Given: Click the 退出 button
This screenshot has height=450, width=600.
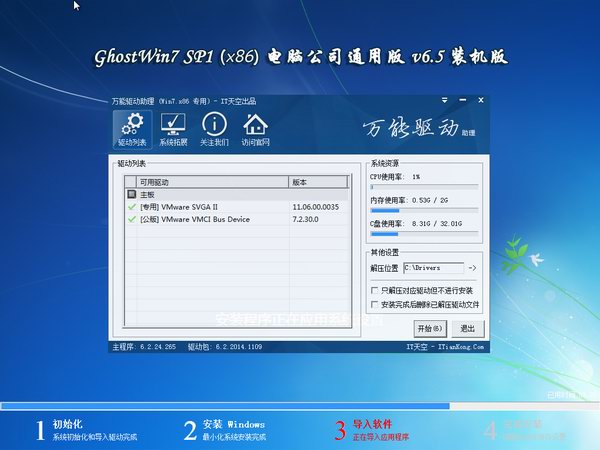Looking at the screenshot, I should [x=468, y=329].
